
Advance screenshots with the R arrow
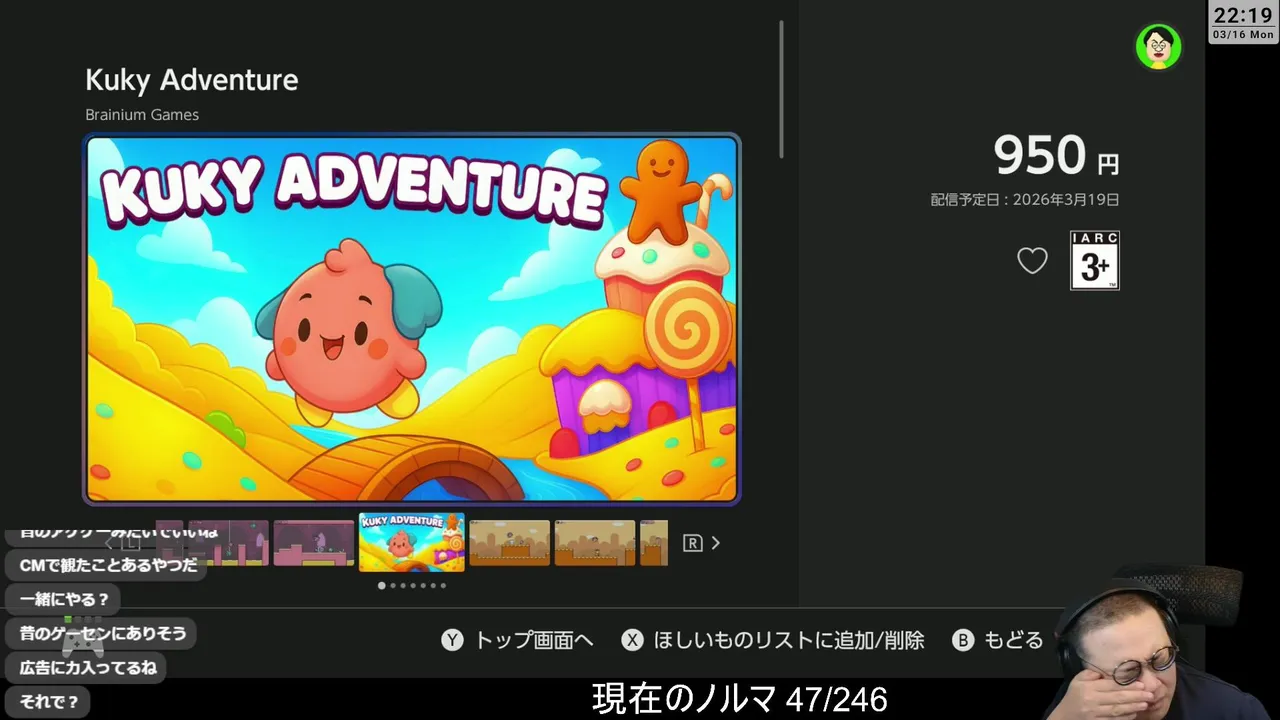point(702,543)
